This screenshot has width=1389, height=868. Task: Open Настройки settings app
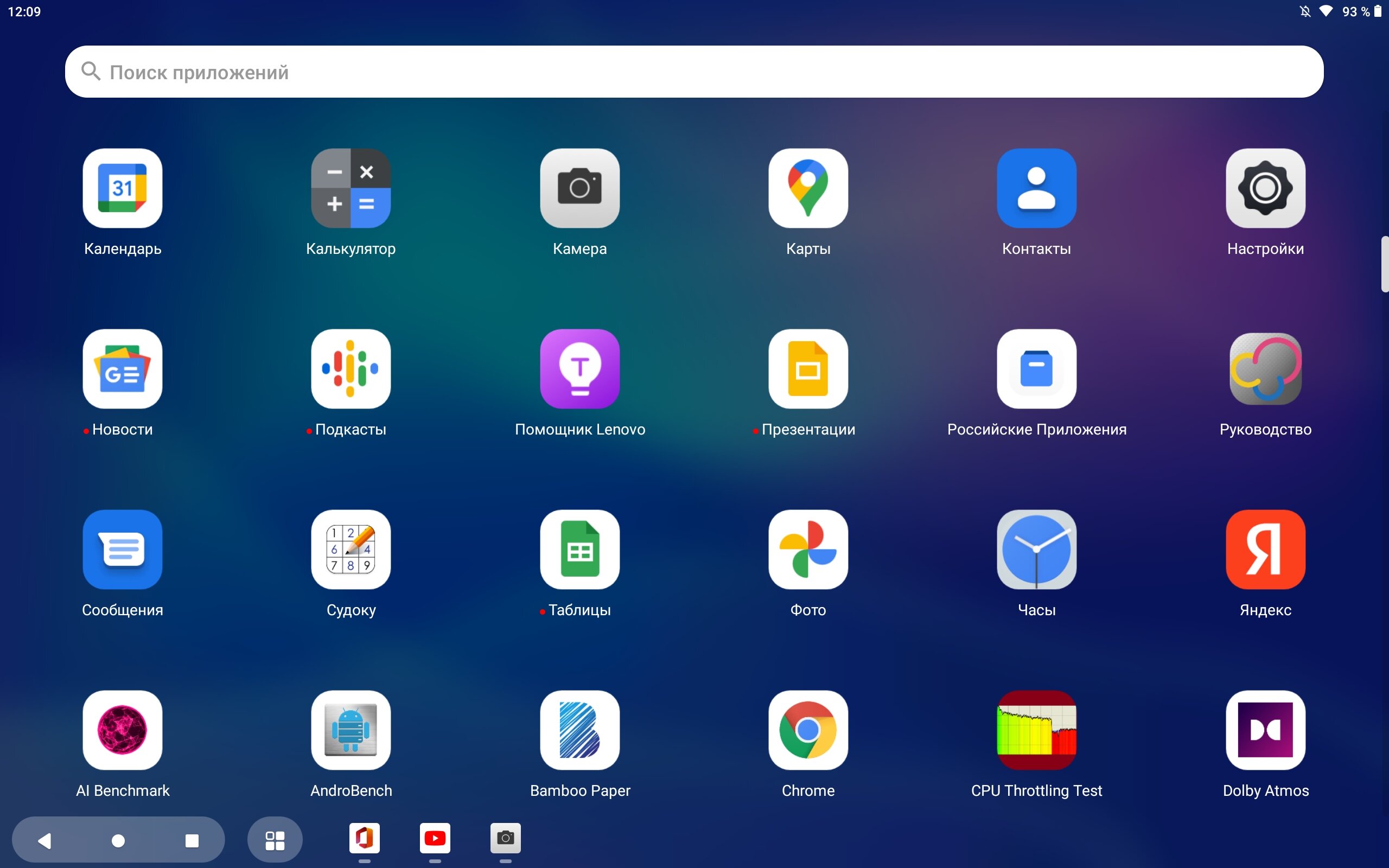point(1266,188)
